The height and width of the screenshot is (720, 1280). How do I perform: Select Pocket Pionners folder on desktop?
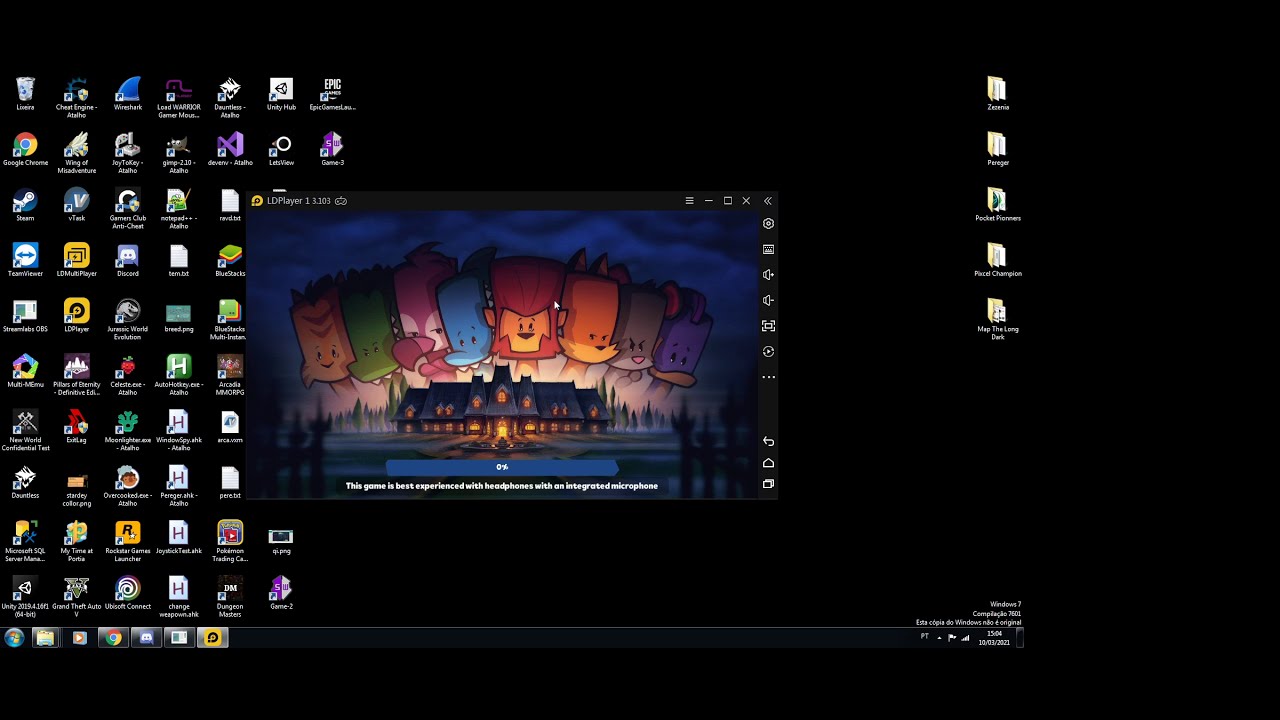point(997,206)
